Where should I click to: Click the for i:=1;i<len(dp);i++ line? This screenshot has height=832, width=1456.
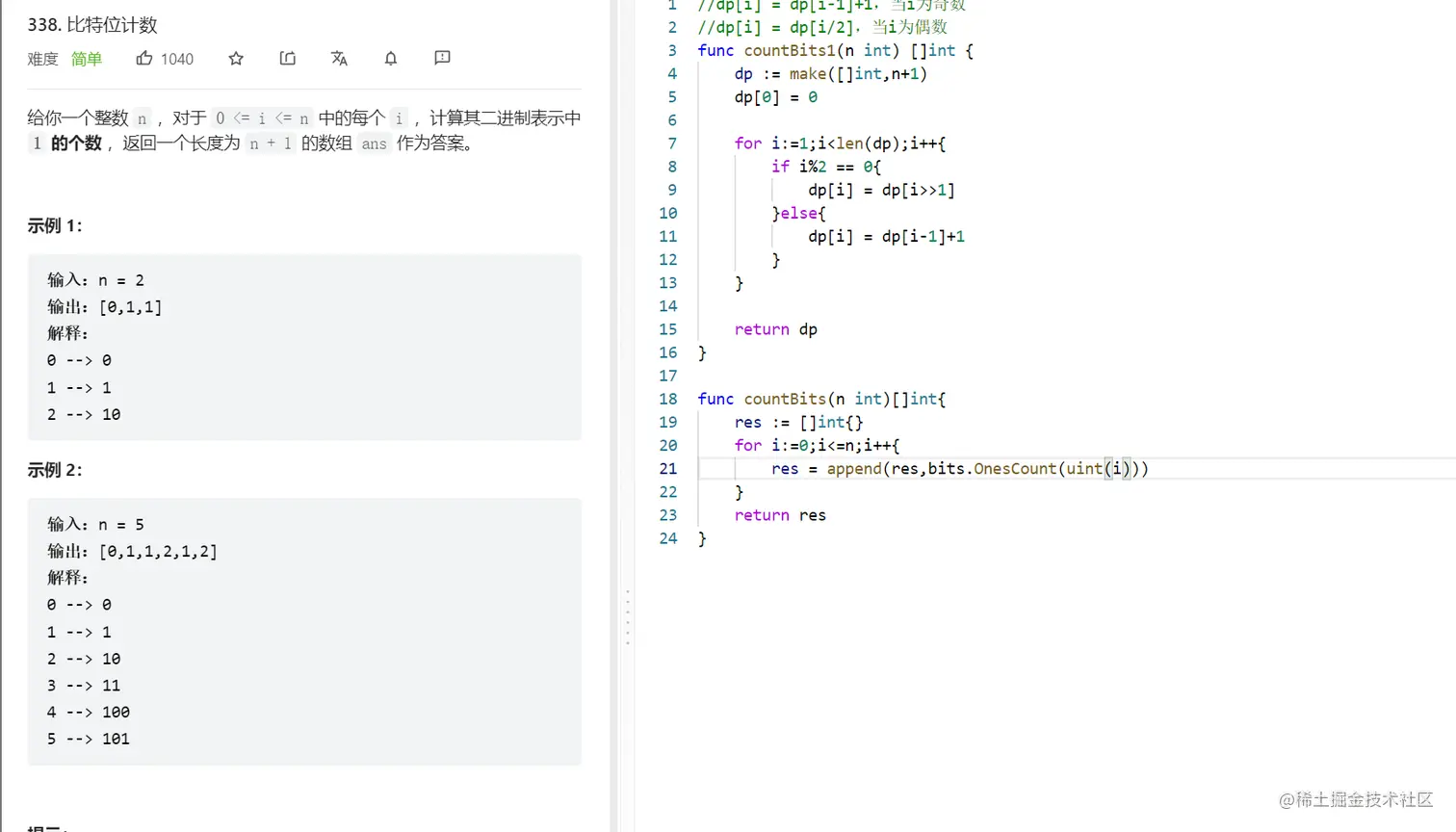point(840,143)
